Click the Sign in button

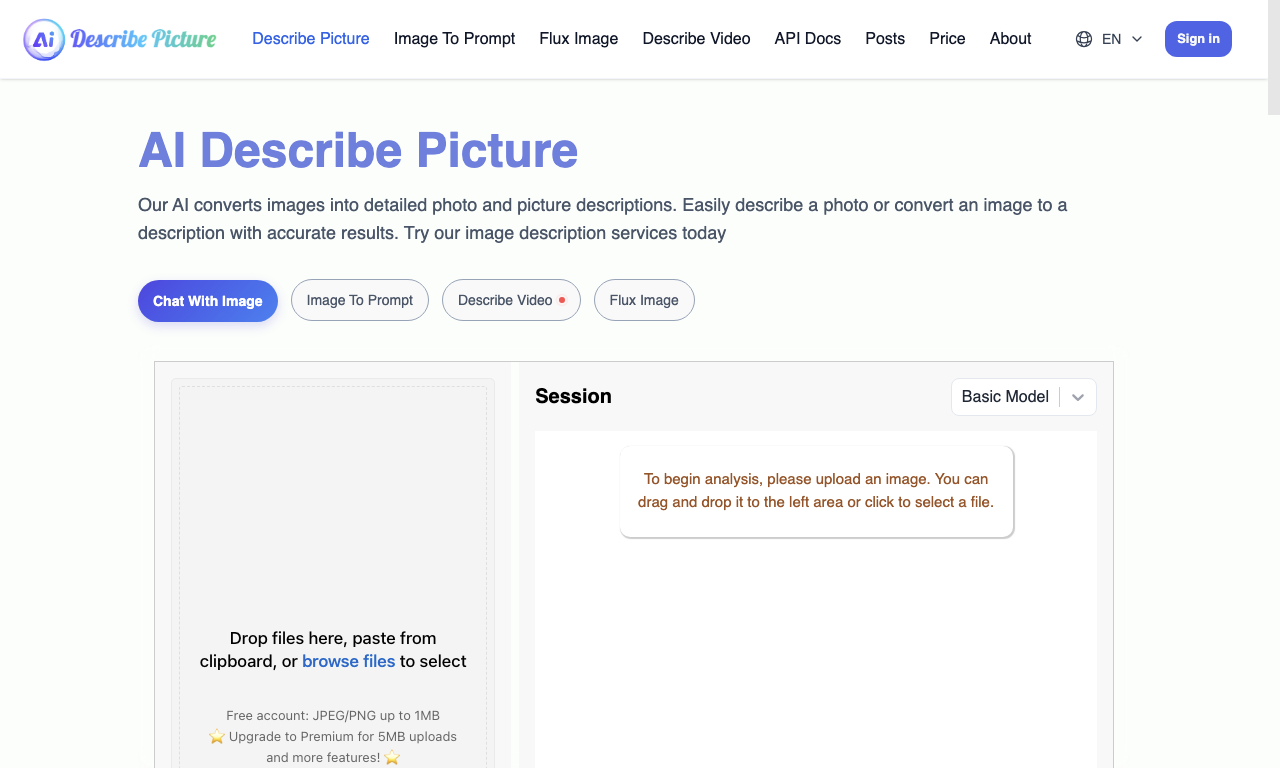(x=1198, y=39)
